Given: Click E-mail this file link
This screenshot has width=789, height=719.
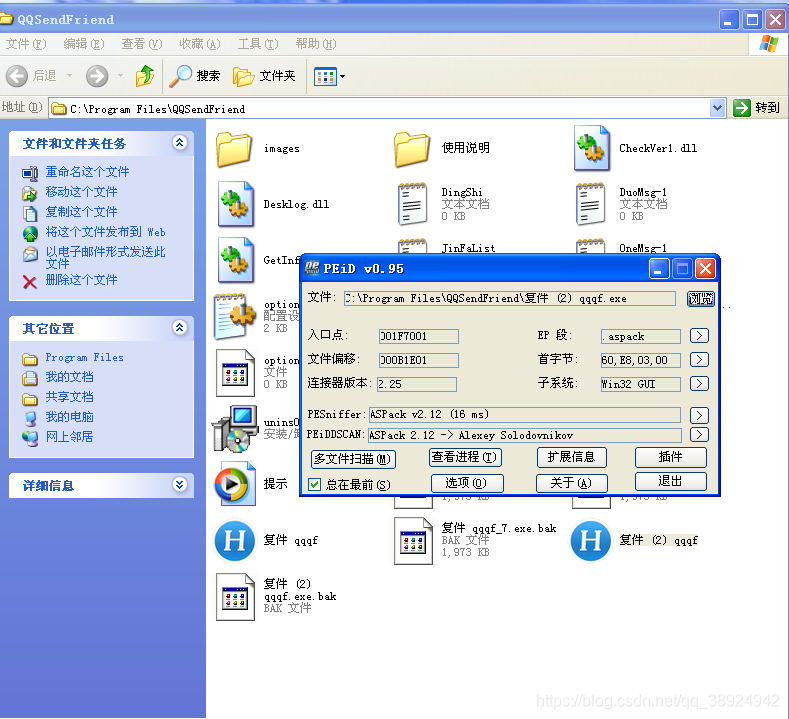Looking at the screenshot, I should (105, 257).
